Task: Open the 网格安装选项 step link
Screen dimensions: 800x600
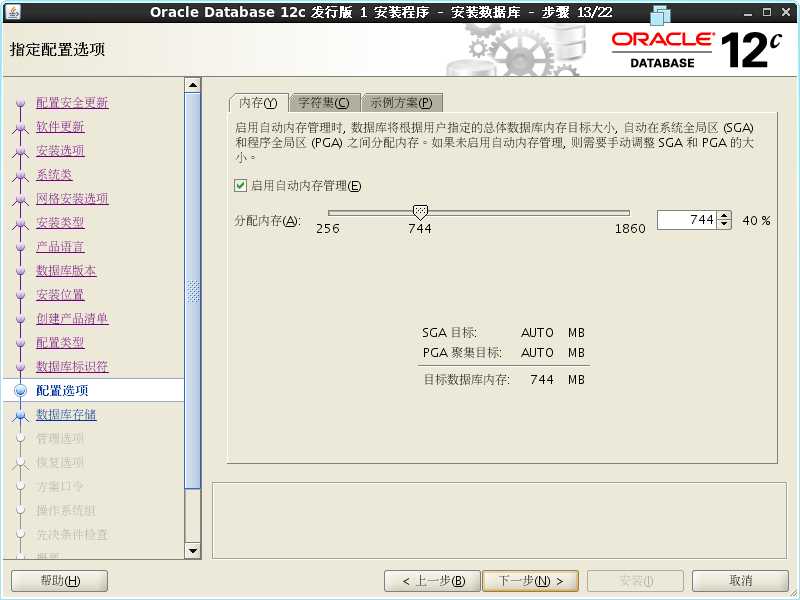Action: 72,198
